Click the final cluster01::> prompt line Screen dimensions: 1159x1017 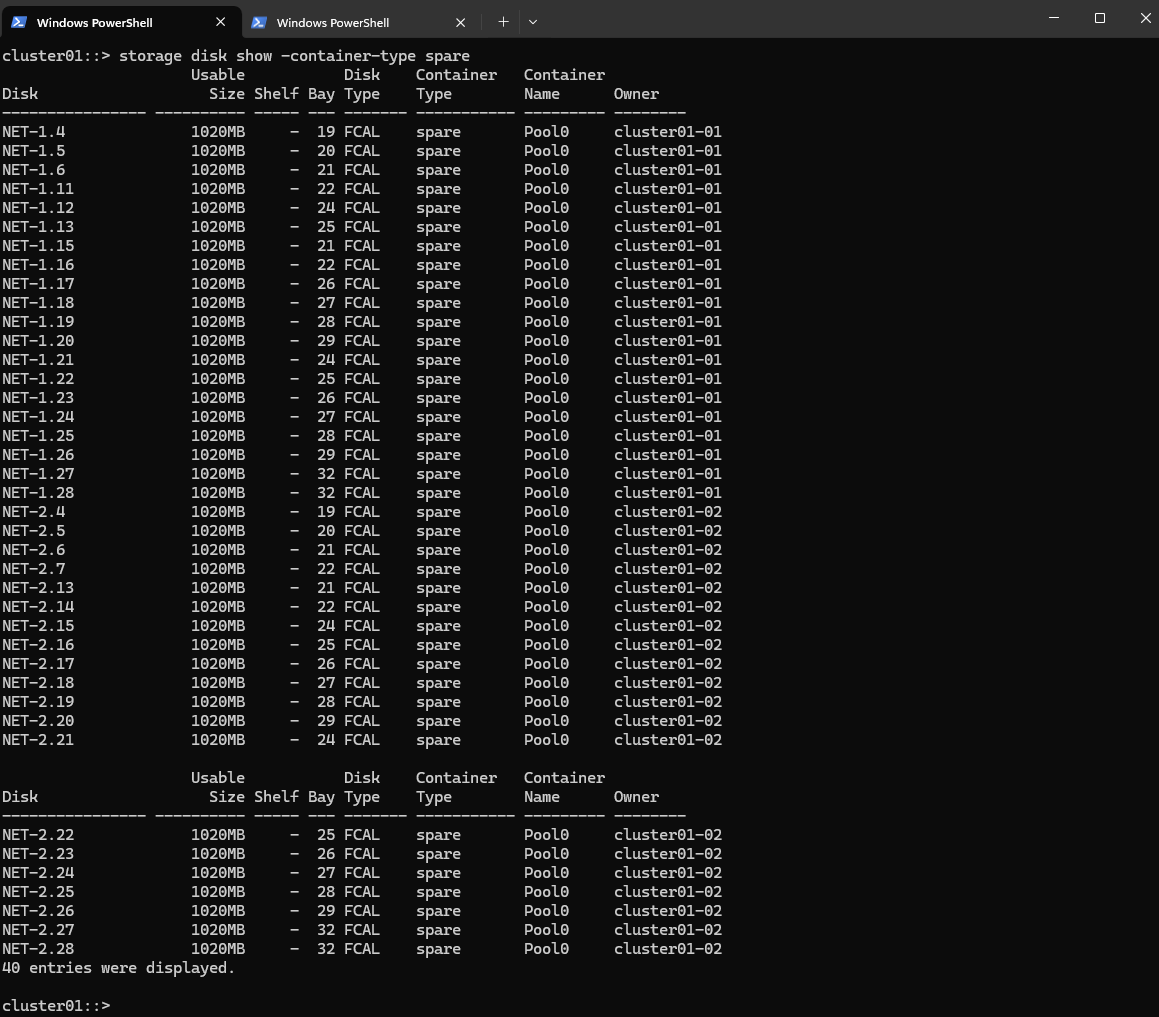click(x=56, y=1006)
